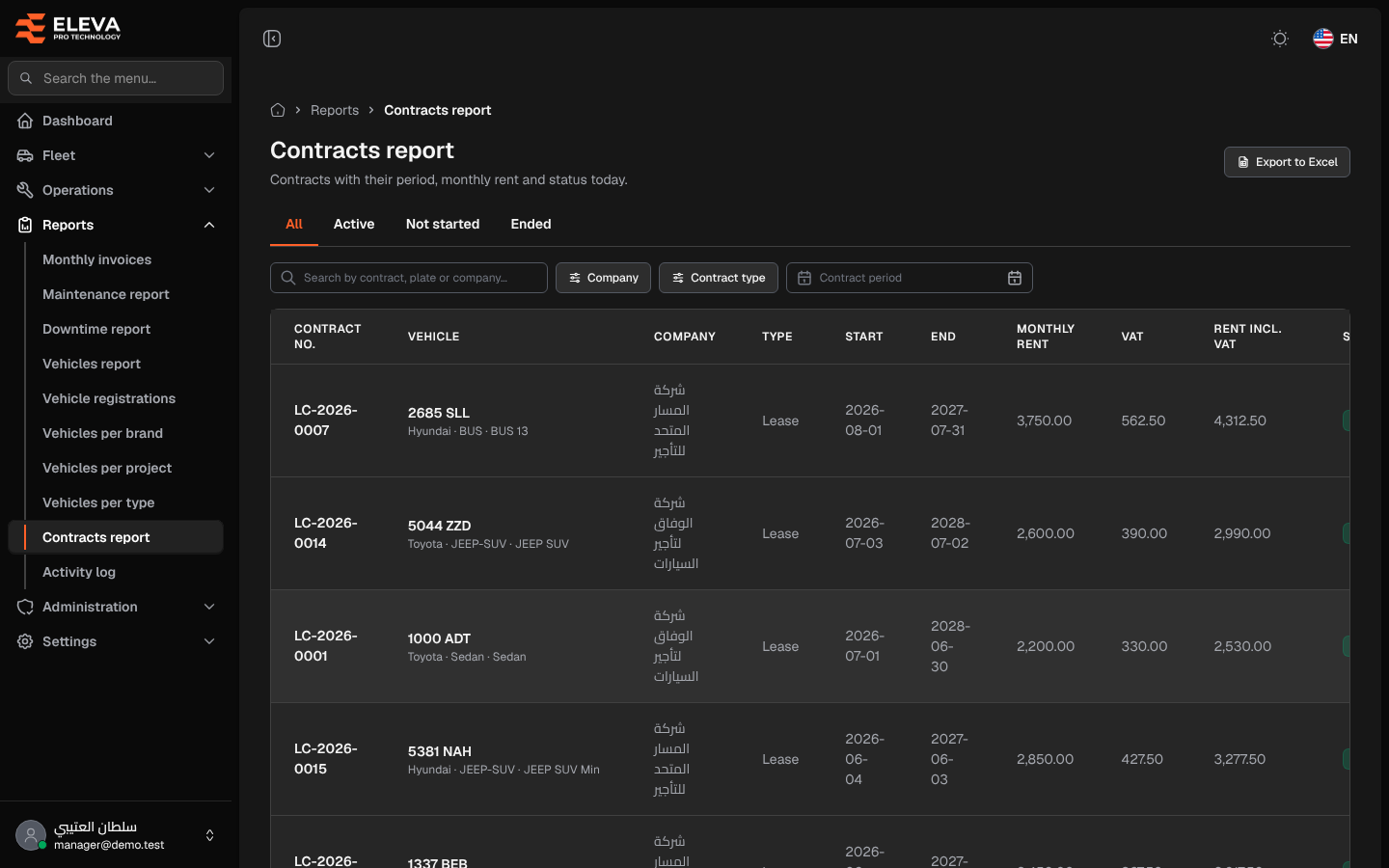Collapse the Reports menu chevron
The width and height of the screenshot is (1389, 868).
(209, 225)
